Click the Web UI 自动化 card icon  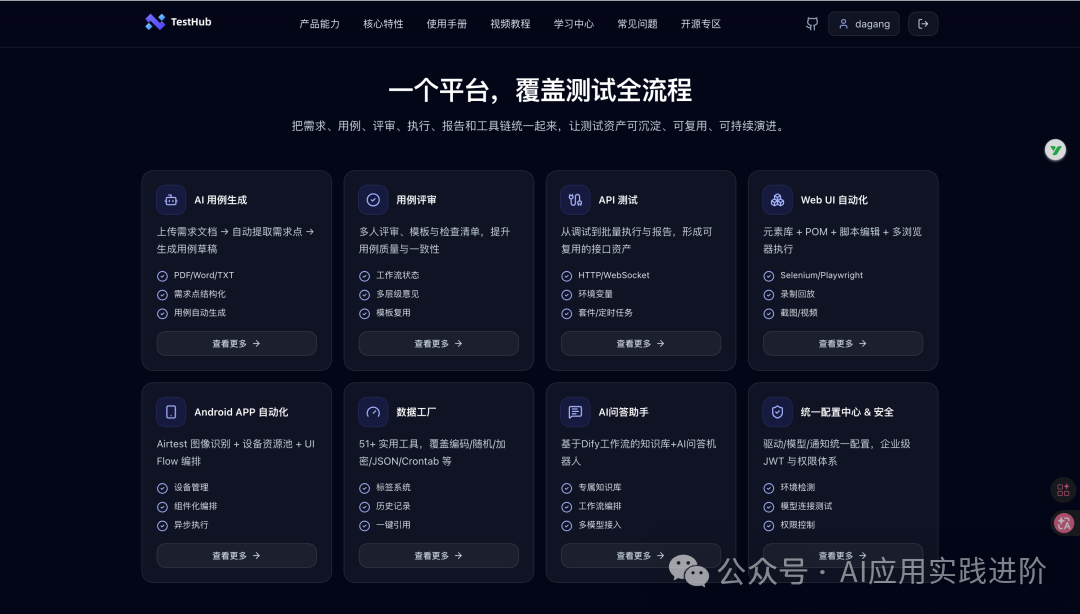[x=778, y=200]
